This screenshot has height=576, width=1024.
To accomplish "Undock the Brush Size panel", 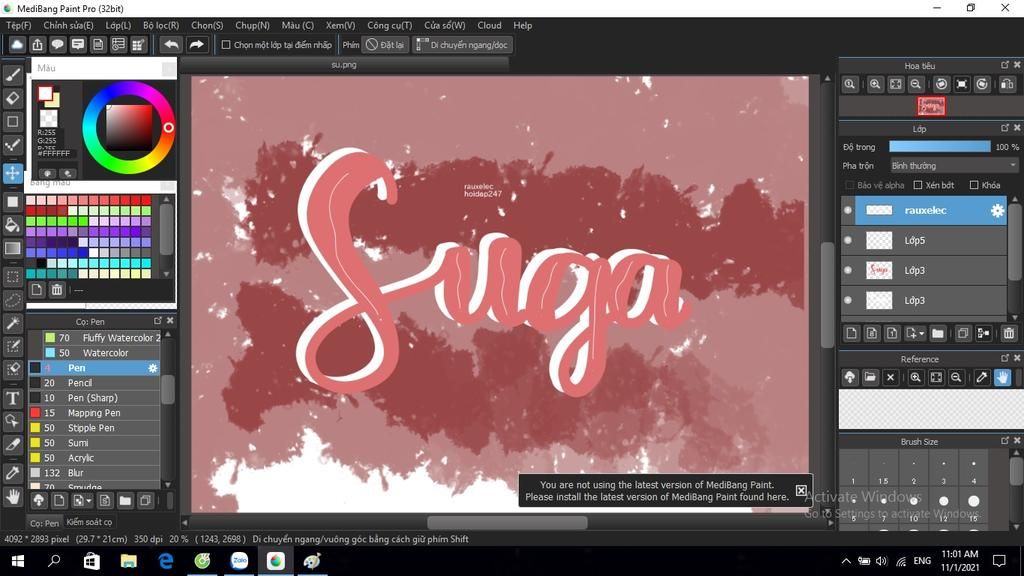I will pyautogui.click(x=1005, y=441).
